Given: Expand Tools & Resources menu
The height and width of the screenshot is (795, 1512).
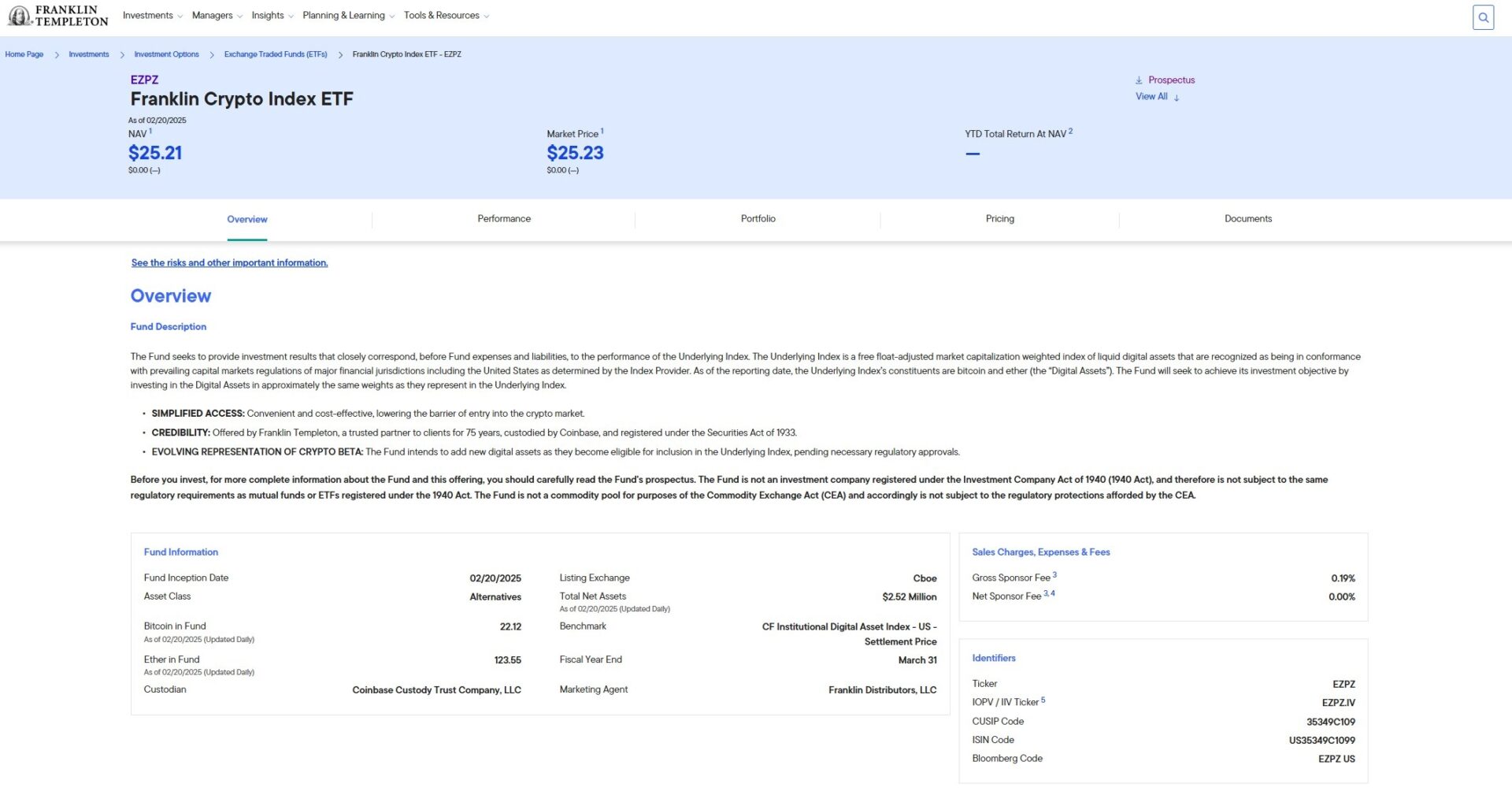Looking at the screenshot, I should pyautogui.click(x=446, y=16).
